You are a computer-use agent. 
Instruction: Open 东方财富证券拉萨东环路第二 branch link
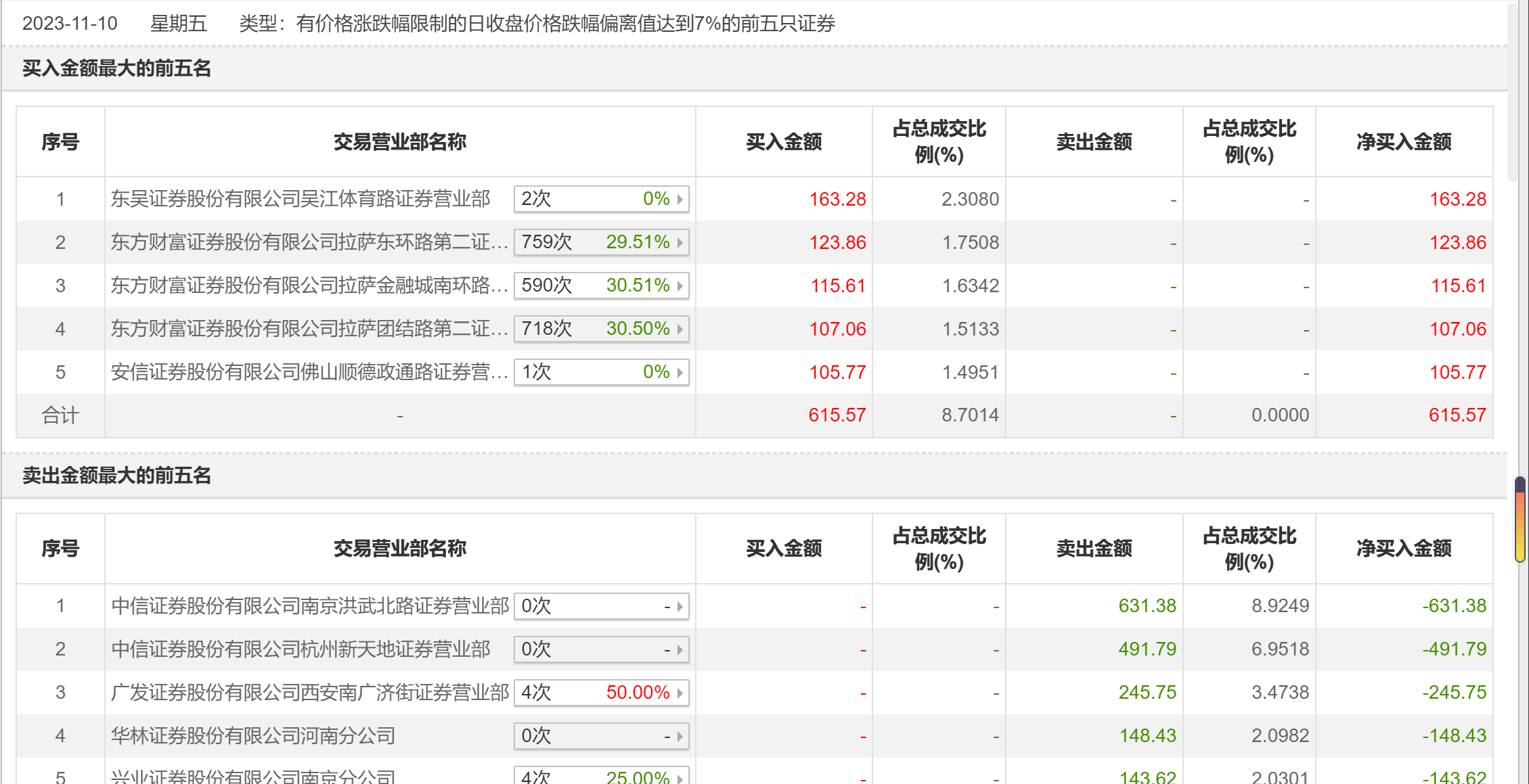[x=309, y=242]
